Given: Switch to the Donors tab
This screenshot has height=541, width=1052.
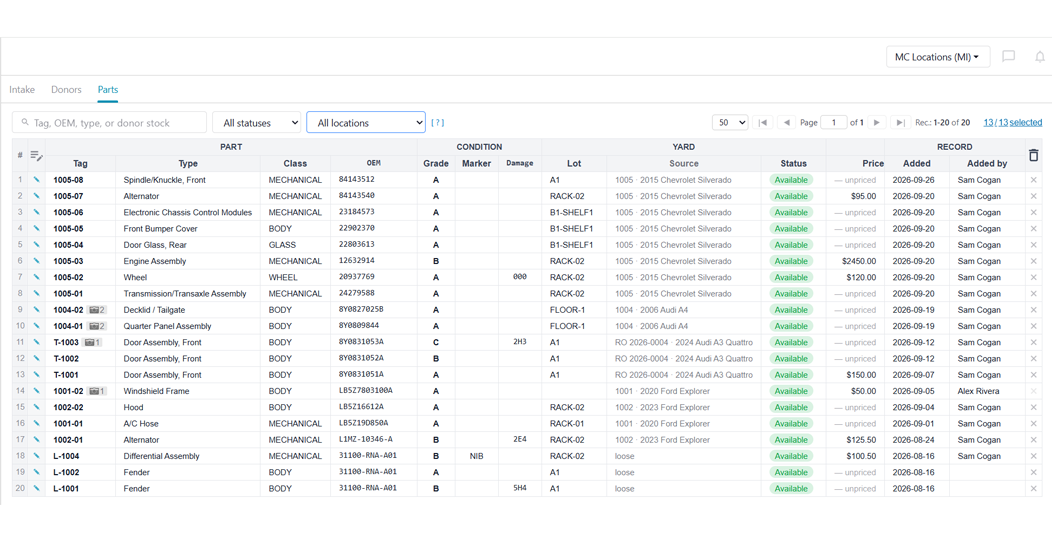Looking at the screenshot, I should [x=66, y=89].
